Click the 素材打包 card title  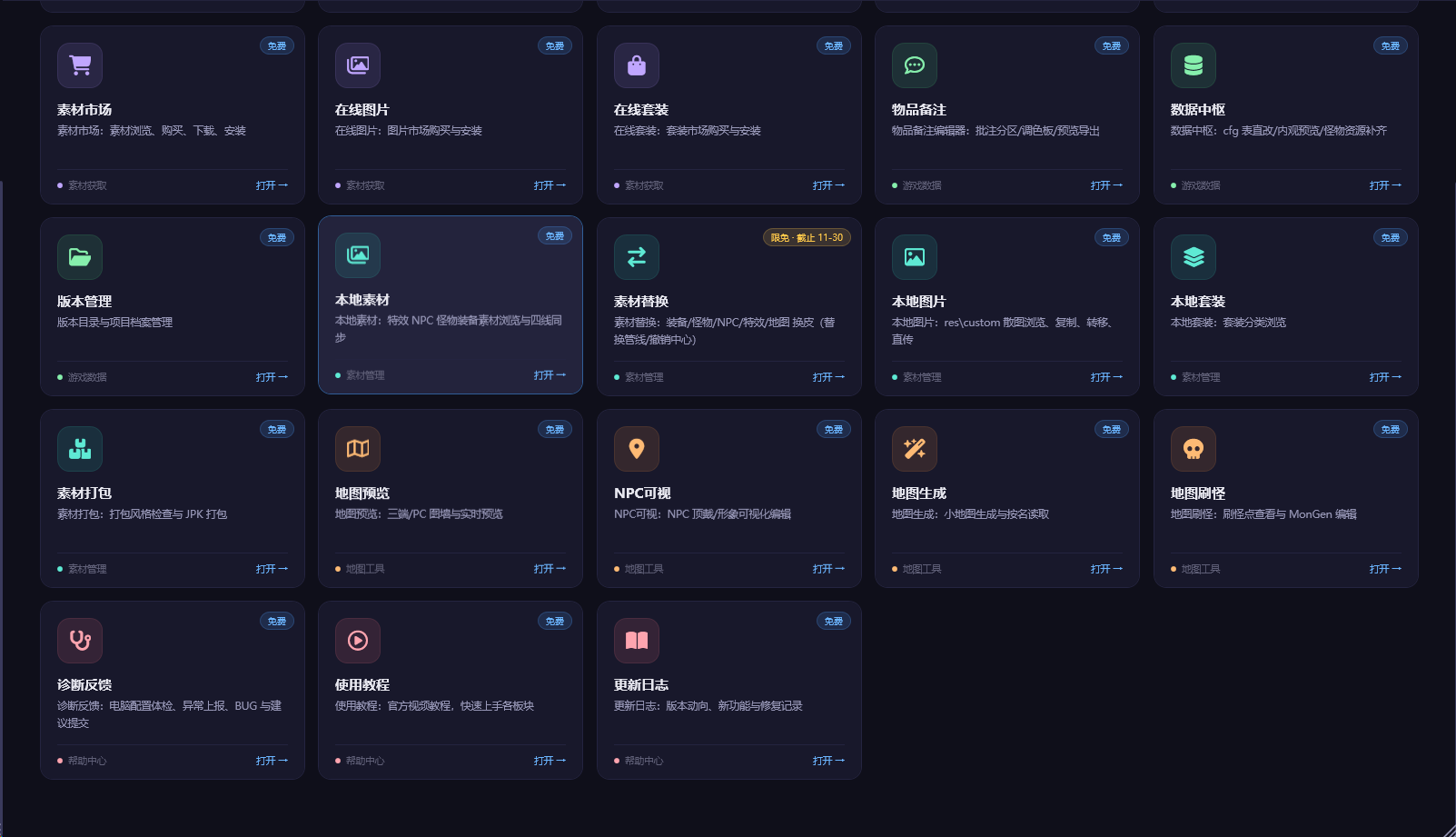[84, 493]
